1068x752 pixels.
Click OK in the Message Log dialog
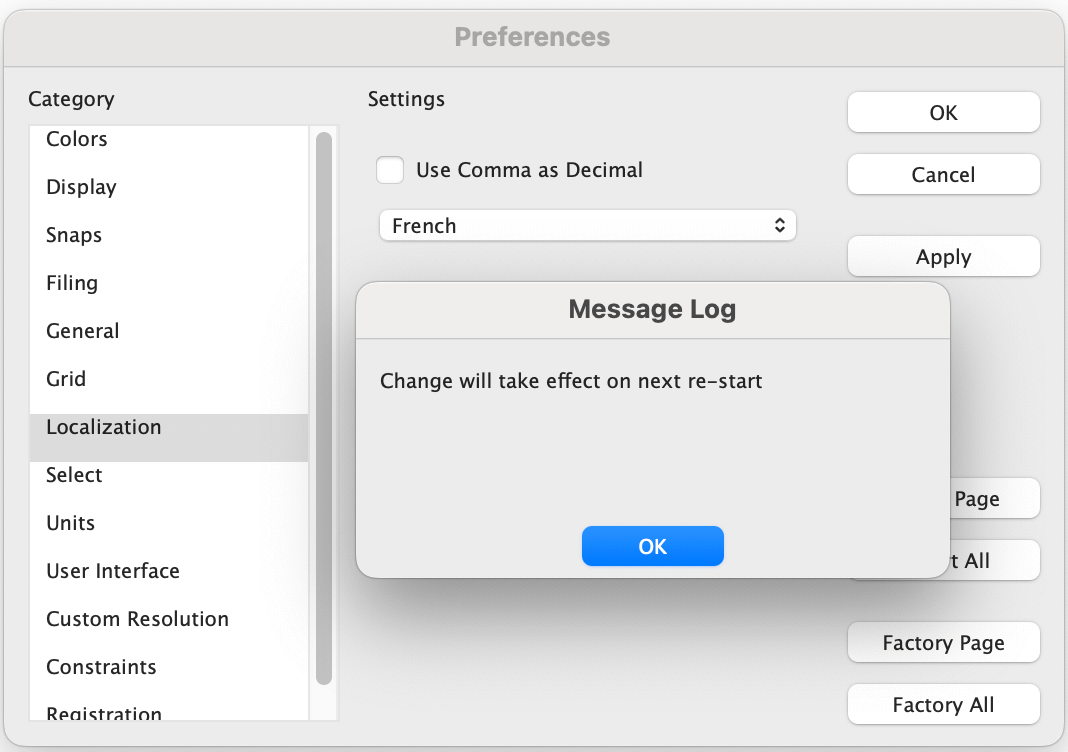click(652, 546)
